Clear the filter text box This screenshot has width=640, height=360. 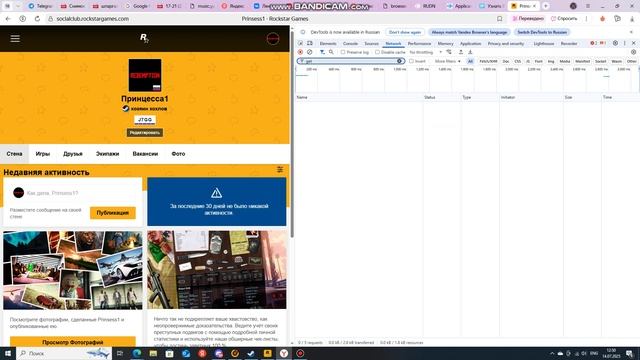click(400, 61)
